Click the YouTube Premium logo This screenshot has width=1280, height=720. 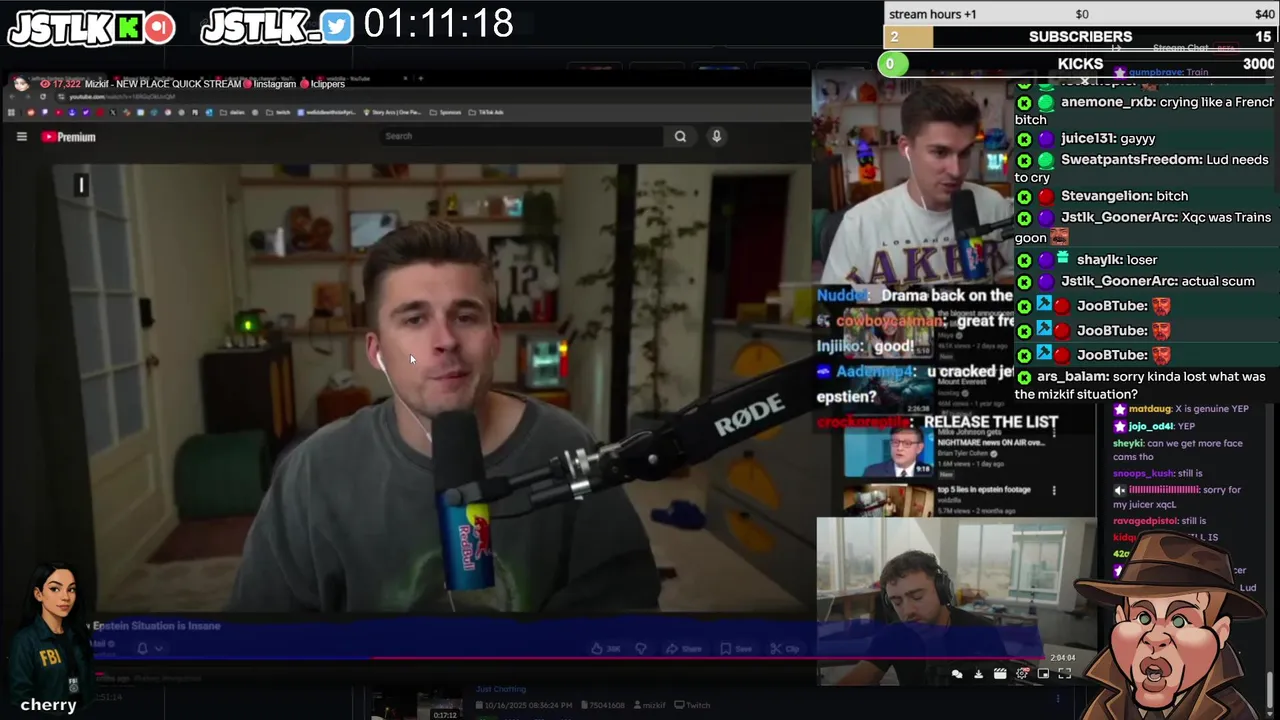tap(68, 137)
